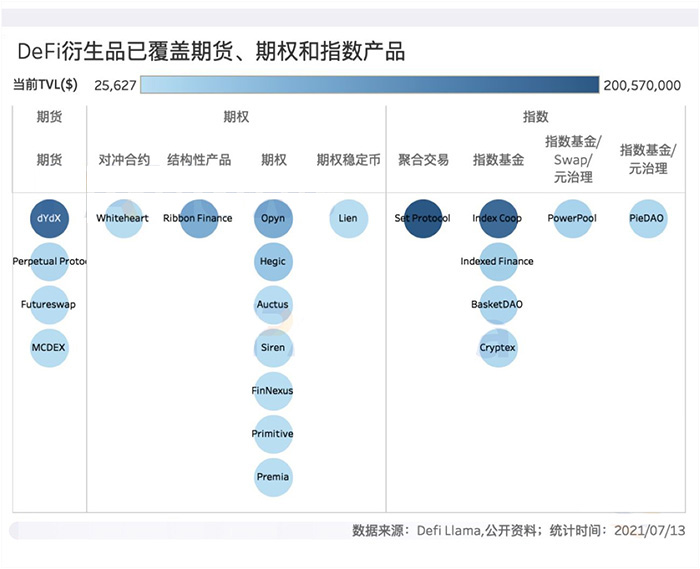Screen dimensions: 700x569
Task: Select the PowerPool circle
Action: [x=573, y=218]
